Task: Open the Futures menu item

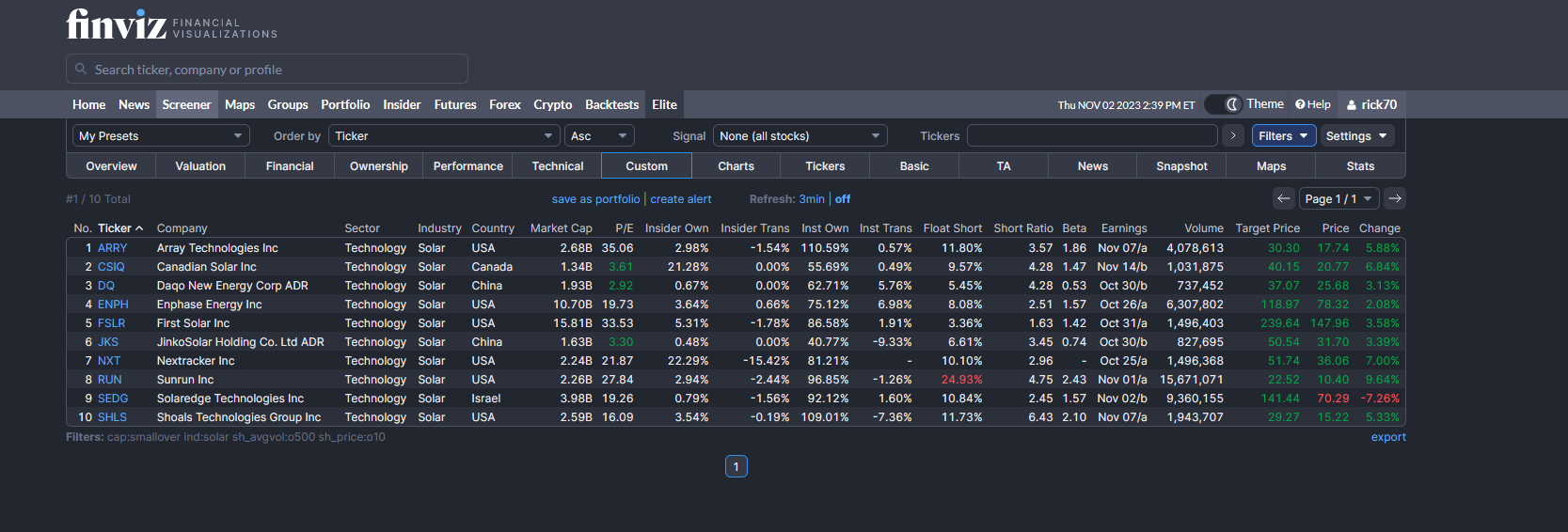Action: click(x=455, y=104)
